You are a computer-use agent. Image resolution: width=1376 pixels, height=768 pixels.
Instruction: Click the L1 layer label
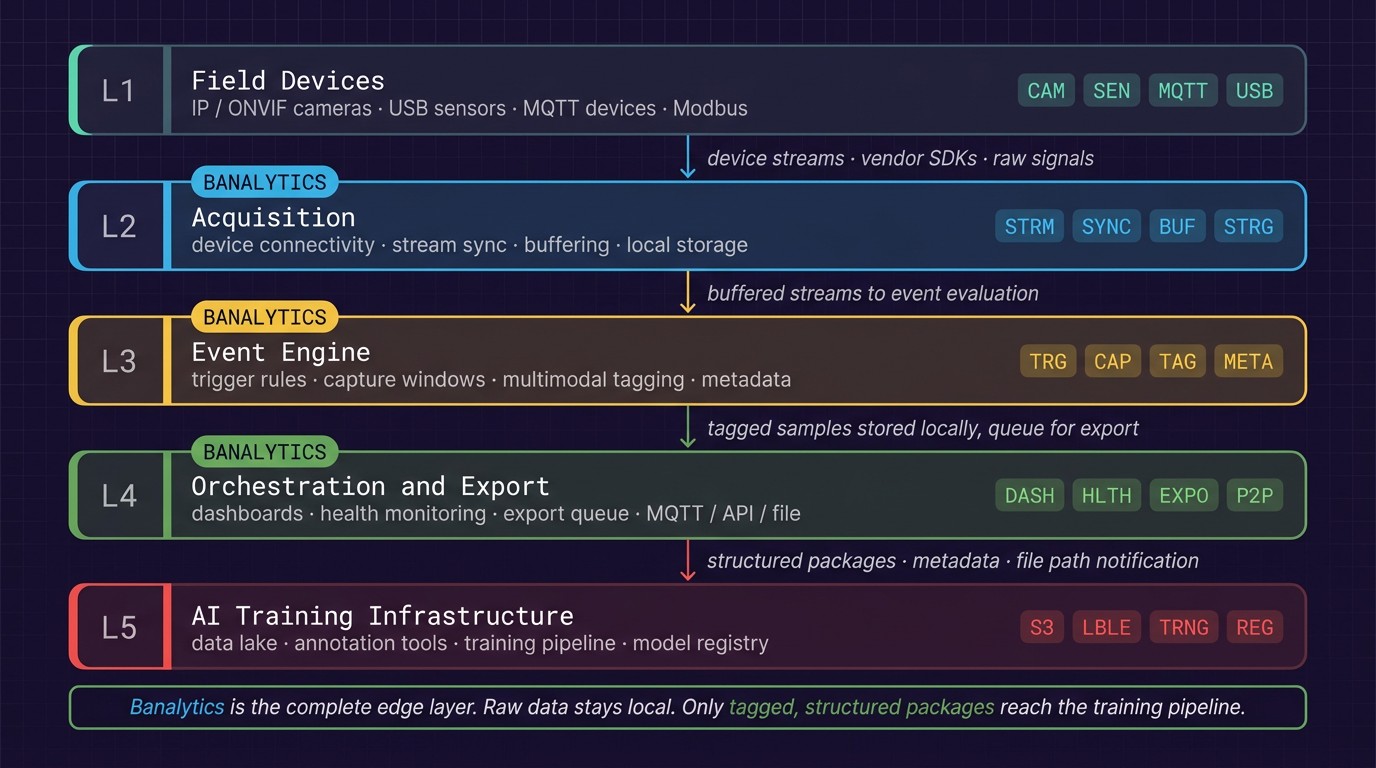click(x=119, y=91)
